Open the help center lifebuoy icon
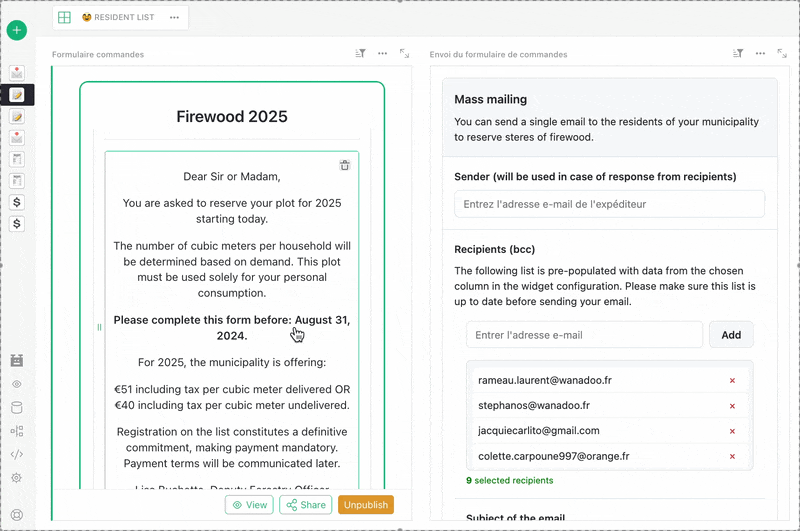This screenshot has width=800, height=531. coord(17,515)
